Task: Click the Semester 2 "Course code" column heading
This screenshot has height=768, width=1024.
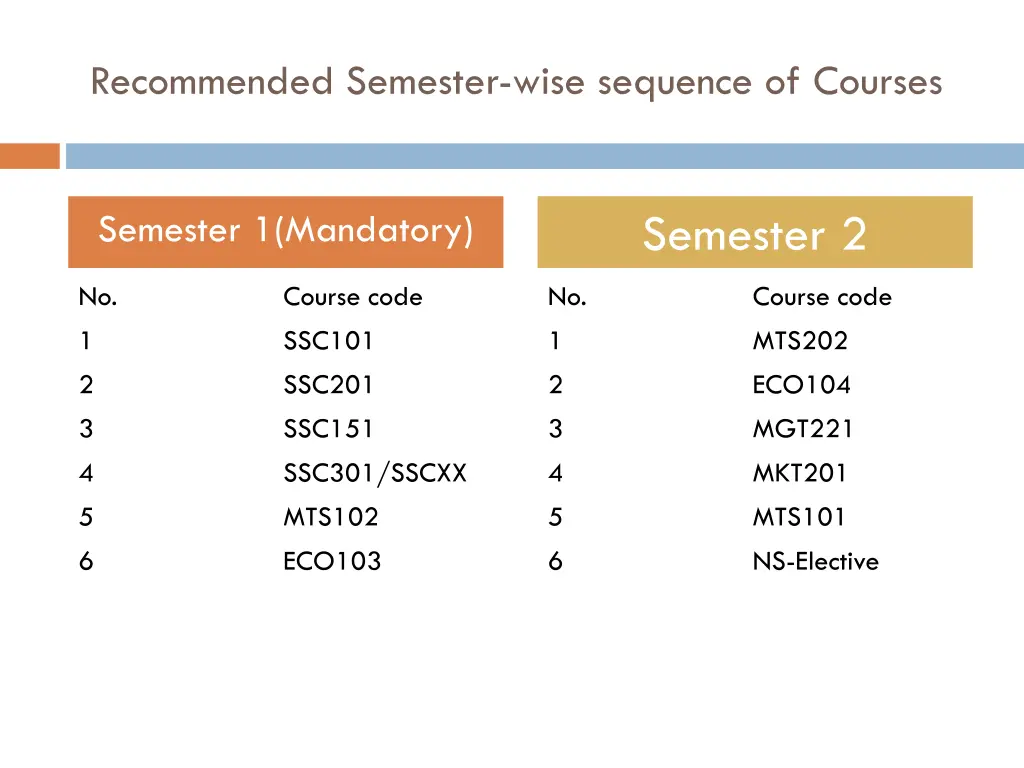Action: tap(821, 297)
